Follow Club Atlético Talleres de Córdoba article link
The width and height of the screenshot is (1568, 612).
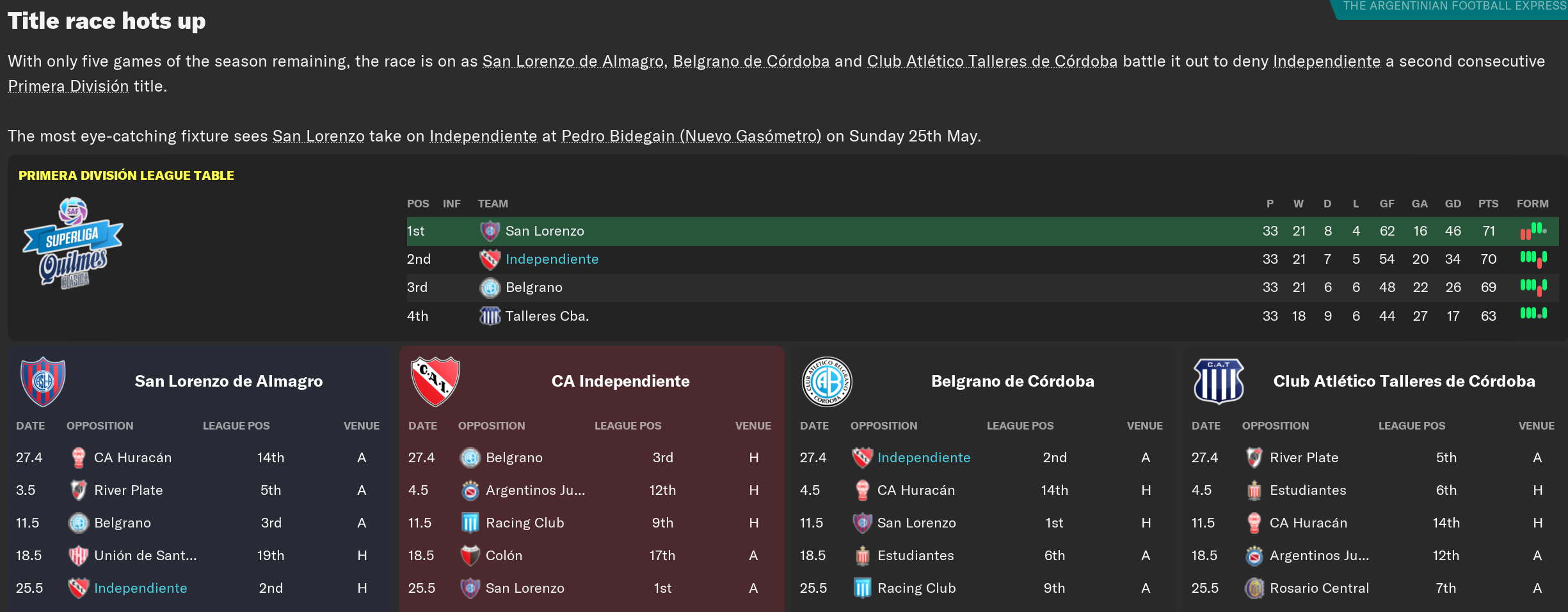tap(992, 61)
